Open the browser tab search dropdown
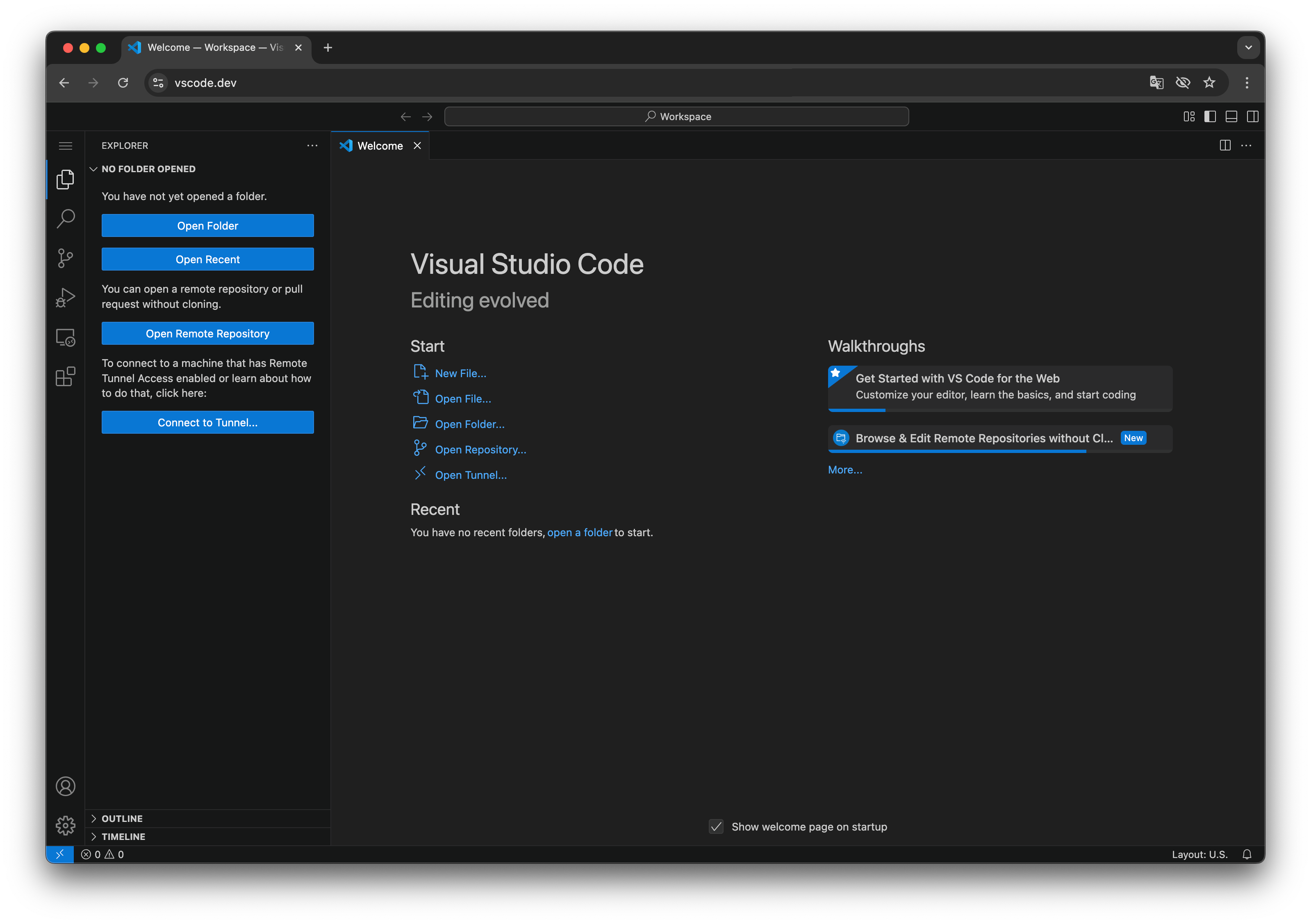The height and width of the screenshot is (924, 1311). [x=1248, y=48]
